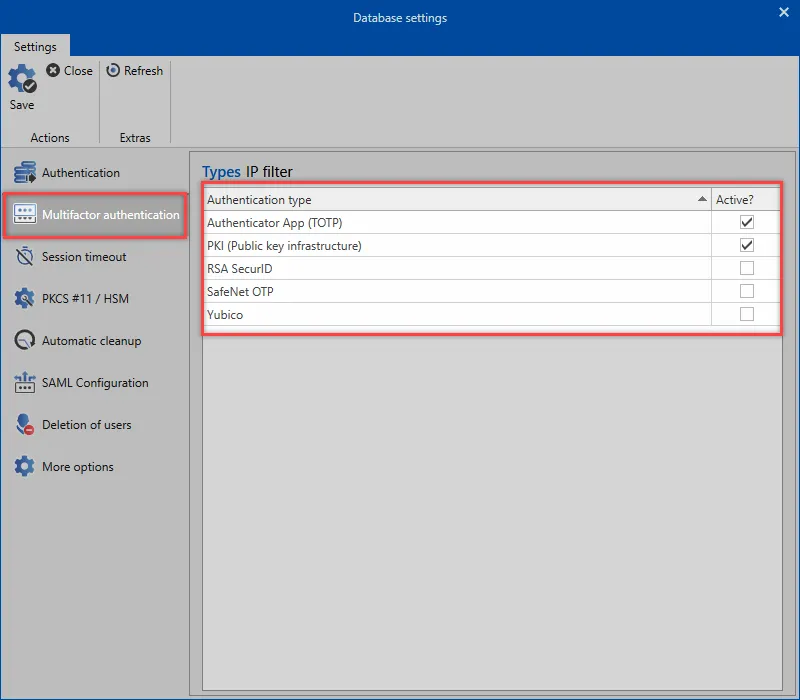Click the Close button in ribbon
The height and width of the screenshot is (700, 800).
tap(69, 71)
